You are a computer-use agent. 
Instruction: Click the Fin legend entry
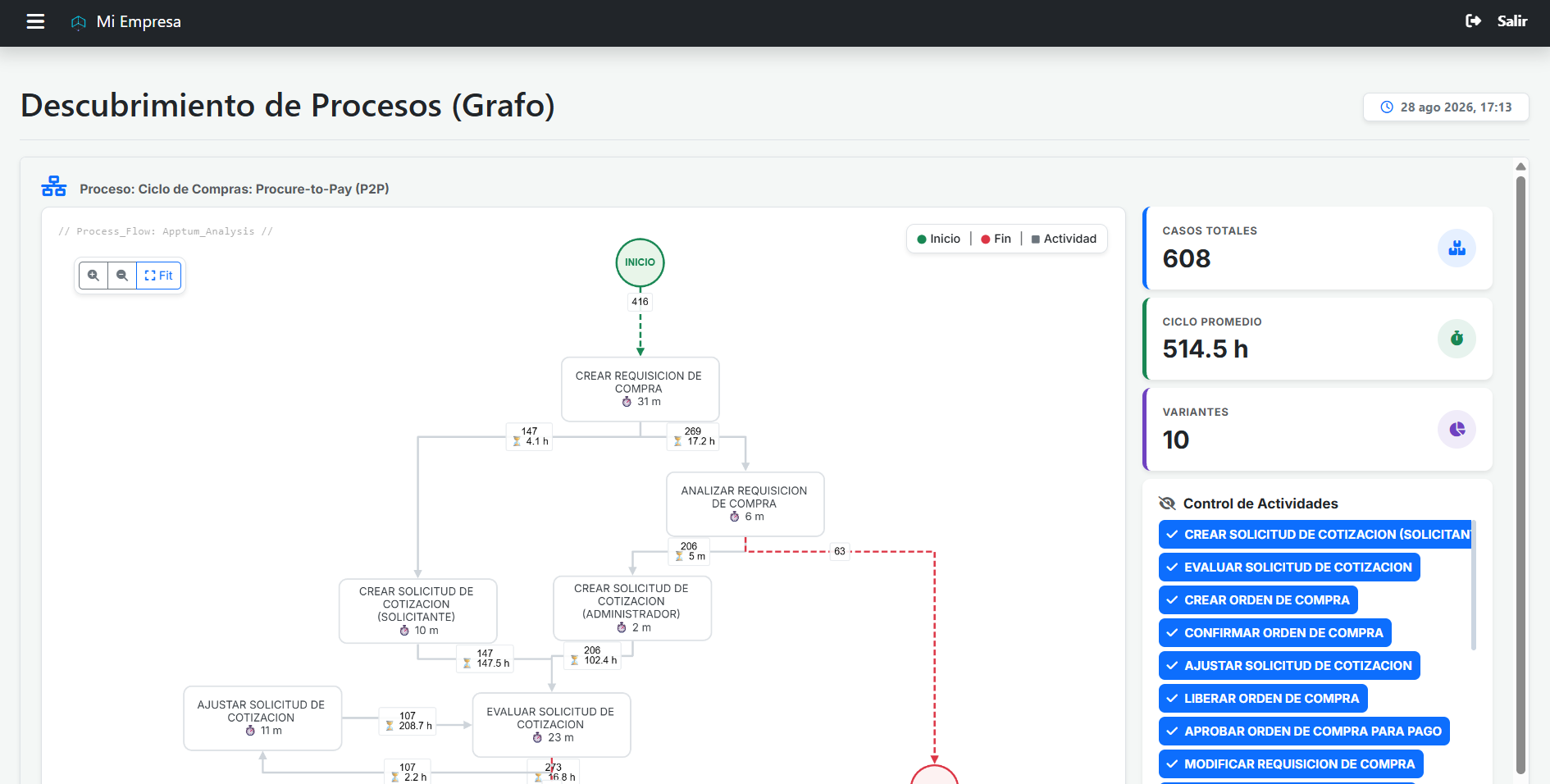(x=996, y=239)
